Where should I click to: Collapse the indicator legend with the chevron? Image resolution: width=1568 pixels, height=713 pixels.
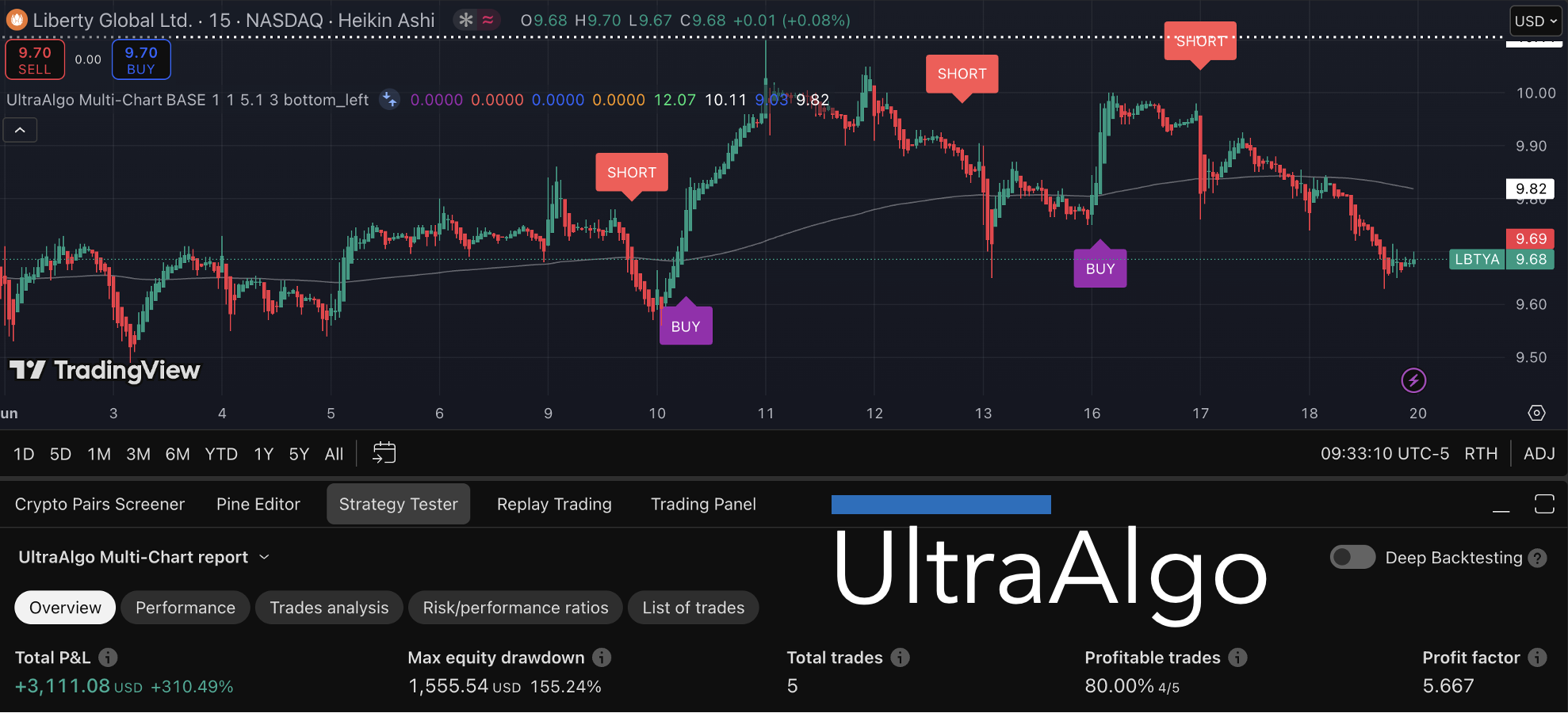(20, 130)
